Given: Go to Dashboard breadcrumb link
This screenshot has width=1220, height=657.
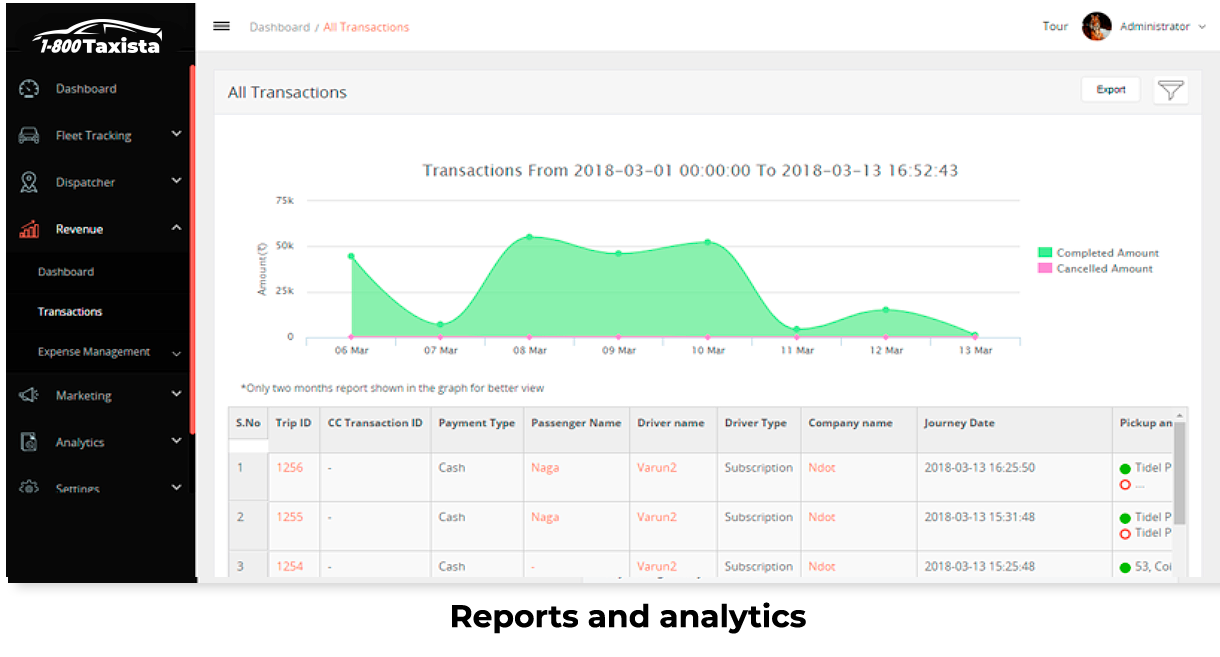Looking at the screenshot, I should pos(279,27).
